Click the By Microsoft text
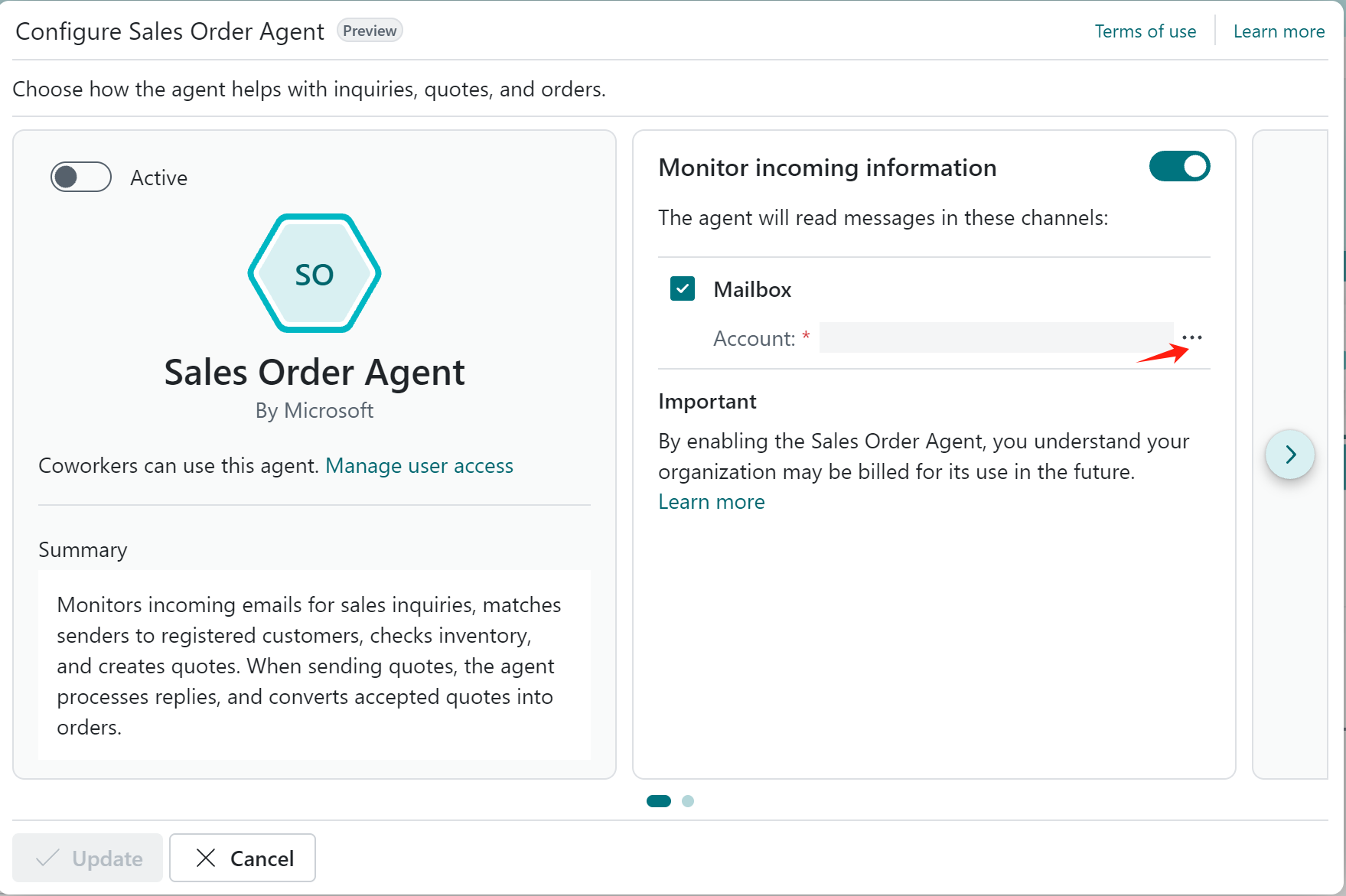This screenshot has width=1346, height=896. tap(315, 411)
